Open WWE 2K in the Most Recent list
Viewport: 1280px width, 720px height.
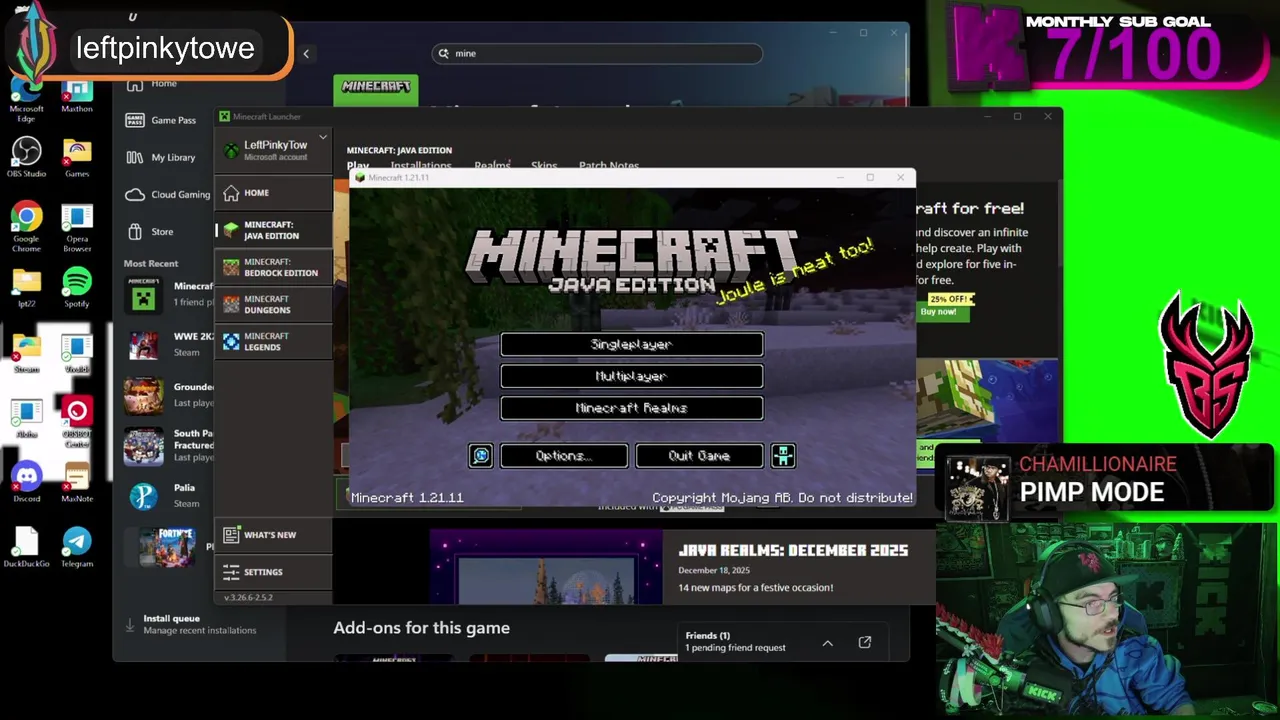coord(168,346)
